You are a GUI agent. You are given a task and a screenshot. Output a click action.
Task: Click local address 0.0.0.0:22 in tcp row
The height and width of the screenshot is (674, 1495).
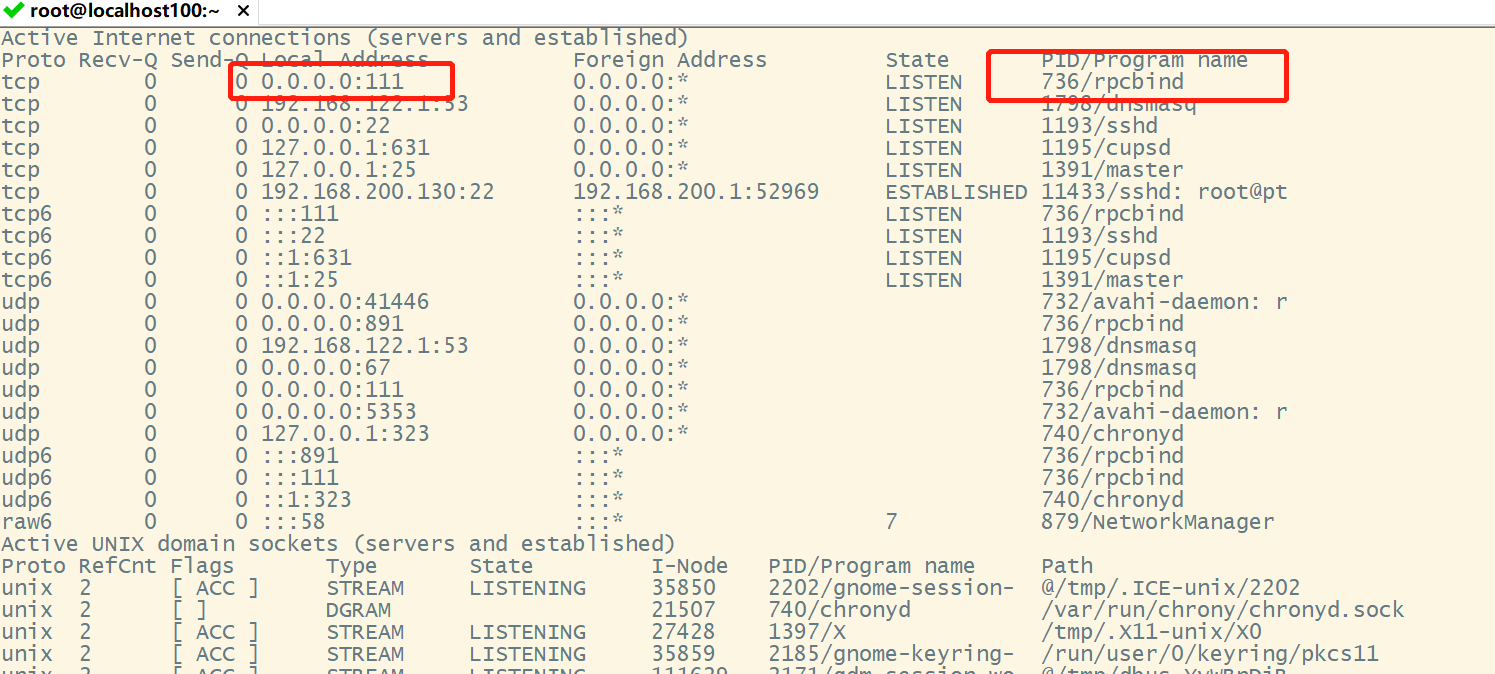(326, 126)
